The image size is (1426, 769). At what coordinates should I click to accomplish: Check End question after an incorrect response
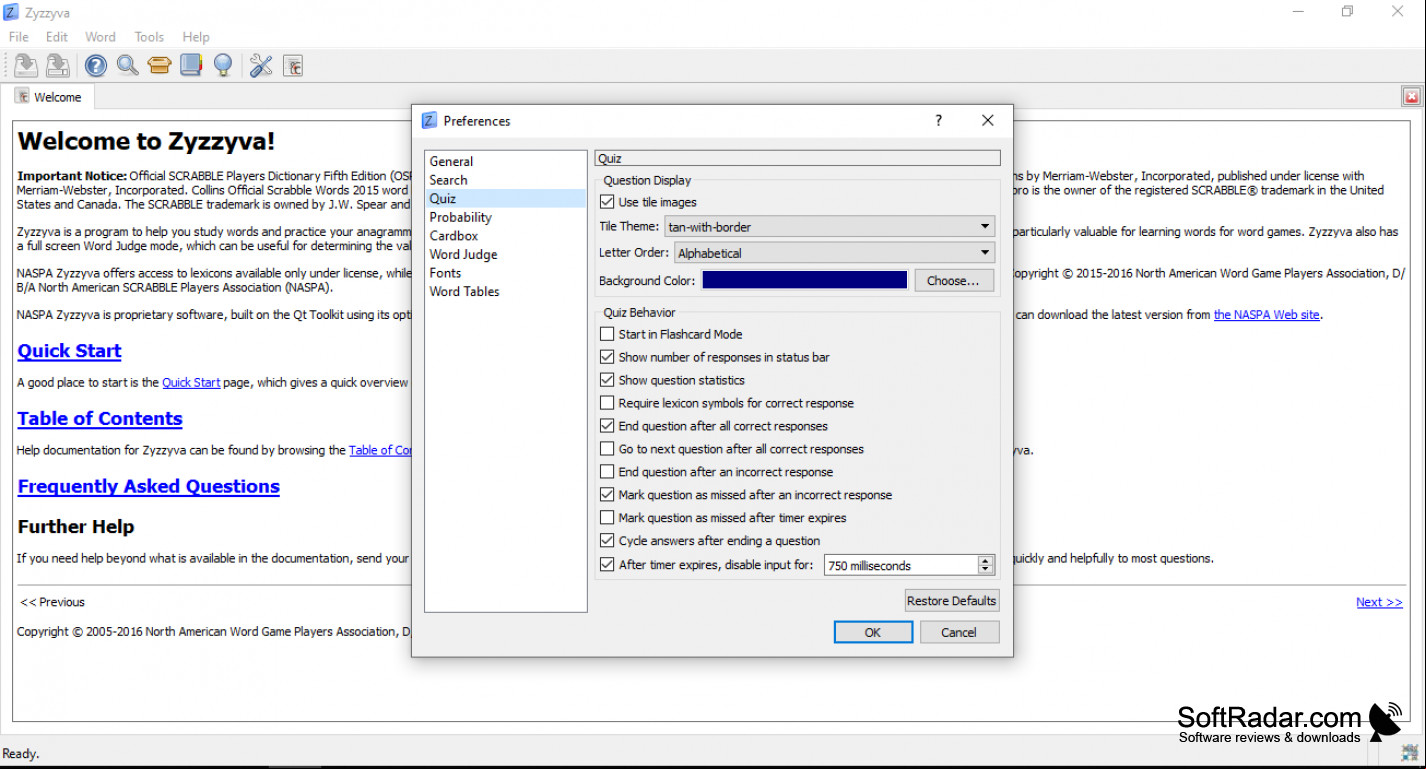607,472
